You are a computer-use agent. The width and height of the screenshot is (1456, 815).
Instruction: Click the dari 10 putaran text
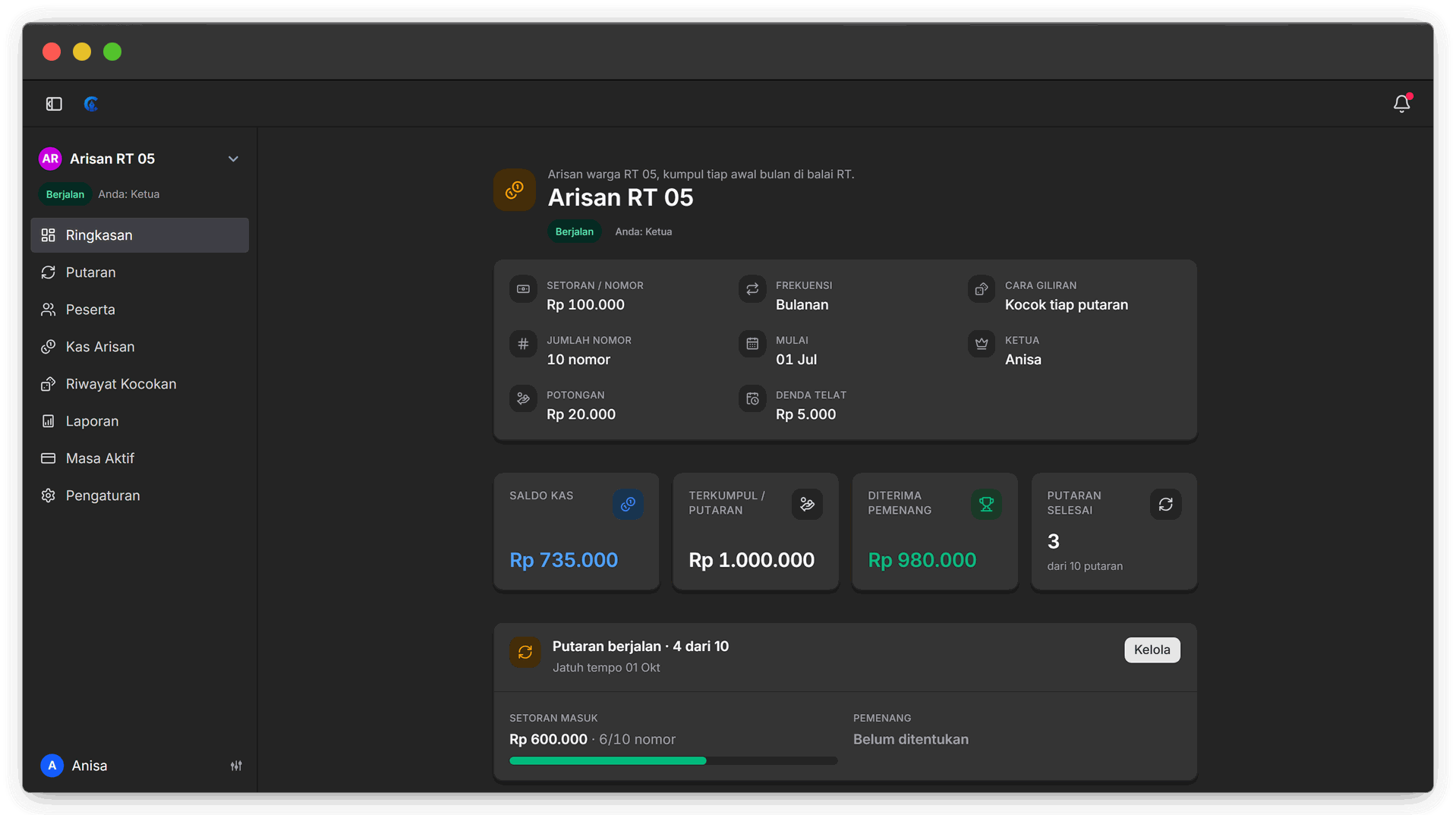1085,566
